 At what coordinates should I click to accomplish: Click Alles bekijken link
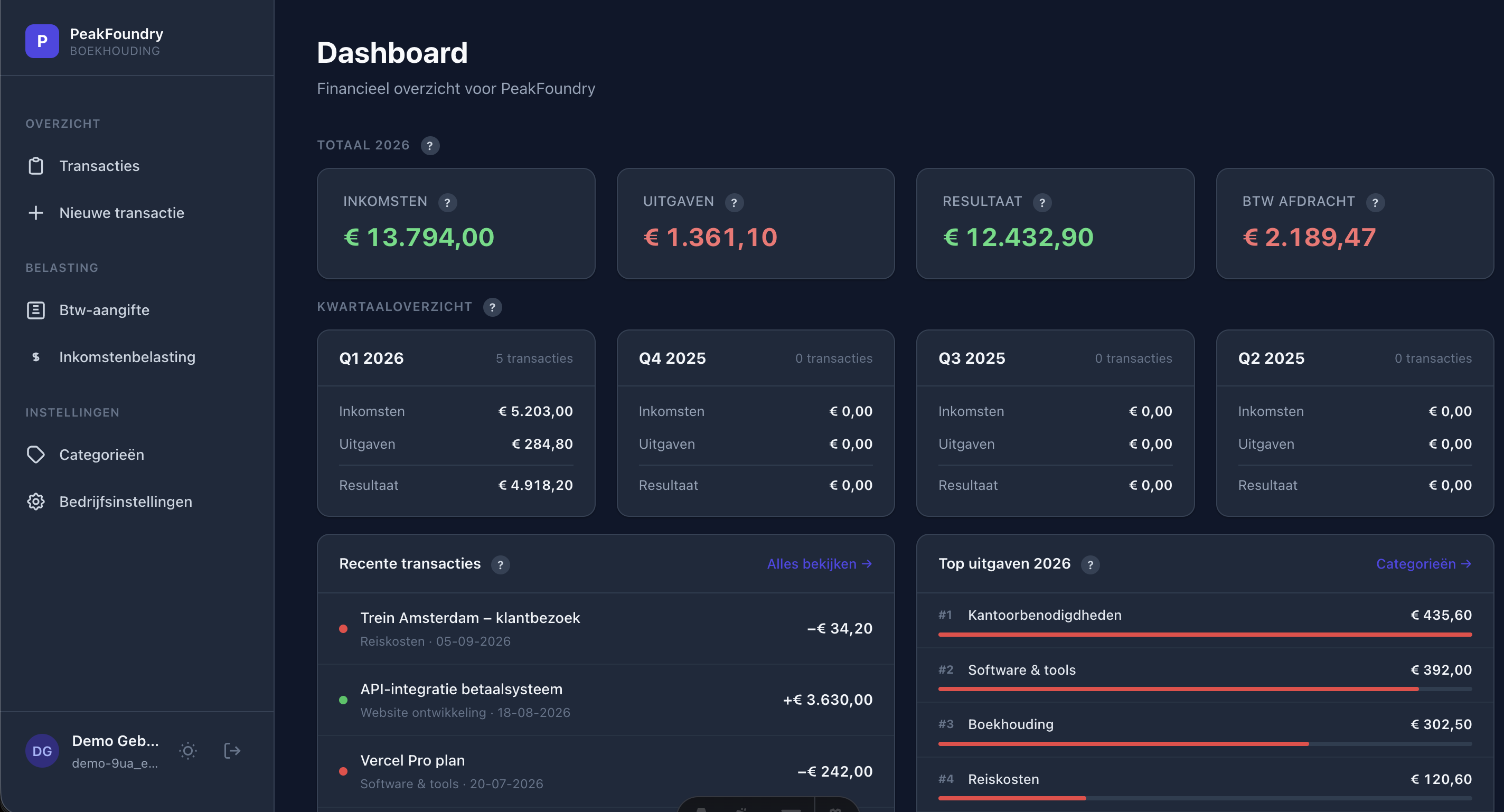pyautogui.click(x=819, y=563)
